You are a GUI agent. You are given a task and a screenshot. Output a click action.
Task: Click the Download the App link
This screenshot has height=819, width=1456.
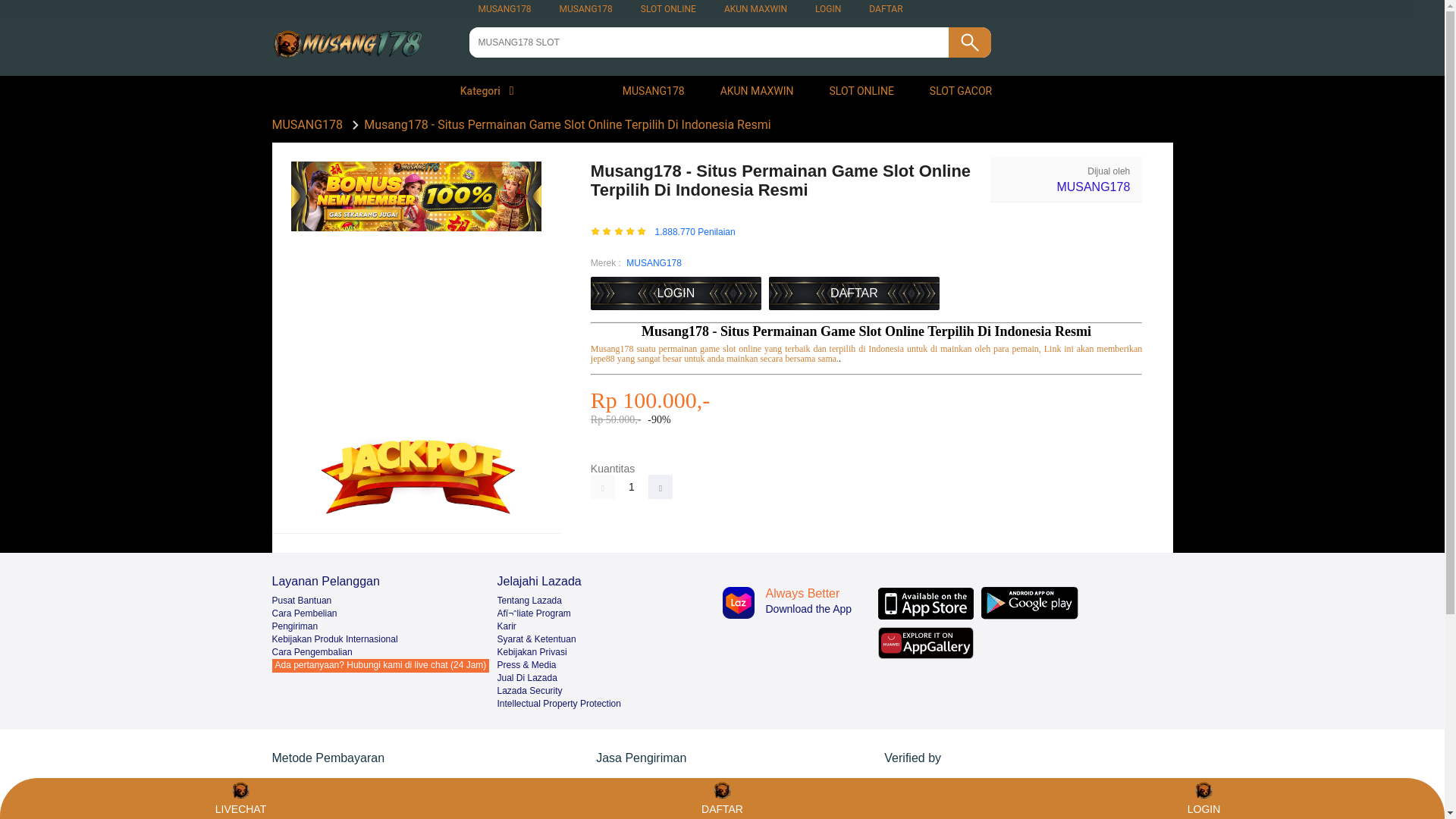point(808,609)
